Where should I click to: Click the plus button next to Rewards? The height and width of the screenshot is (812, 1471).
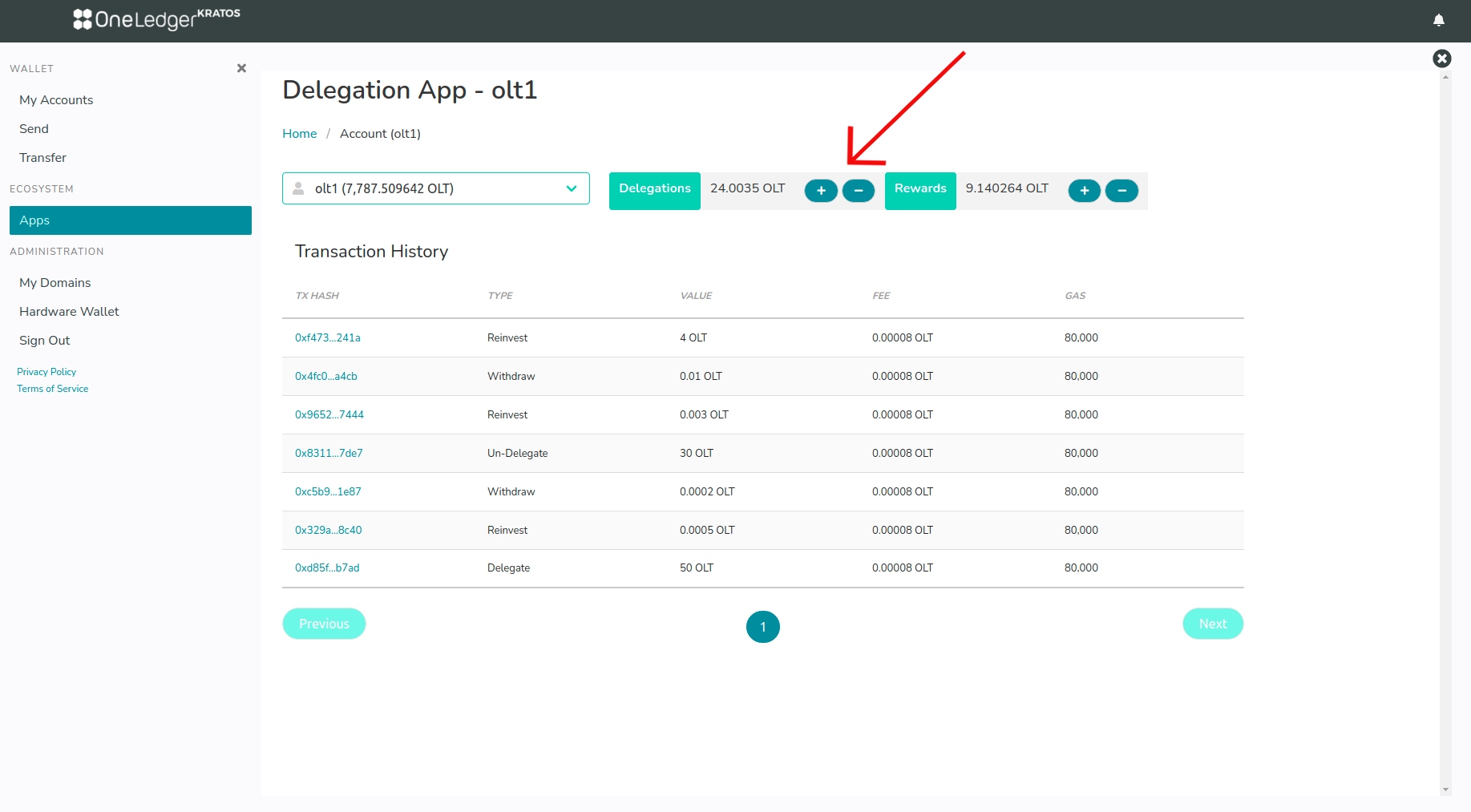pos(1084,191)
